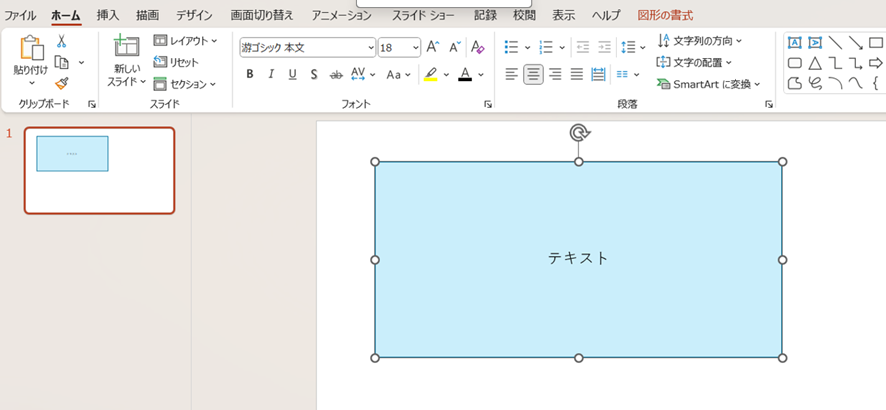Image resolution: width=886 pixels, height=410 pixels.
Task: Open the レイアウト layout dropdown
Action: (186, 41)
